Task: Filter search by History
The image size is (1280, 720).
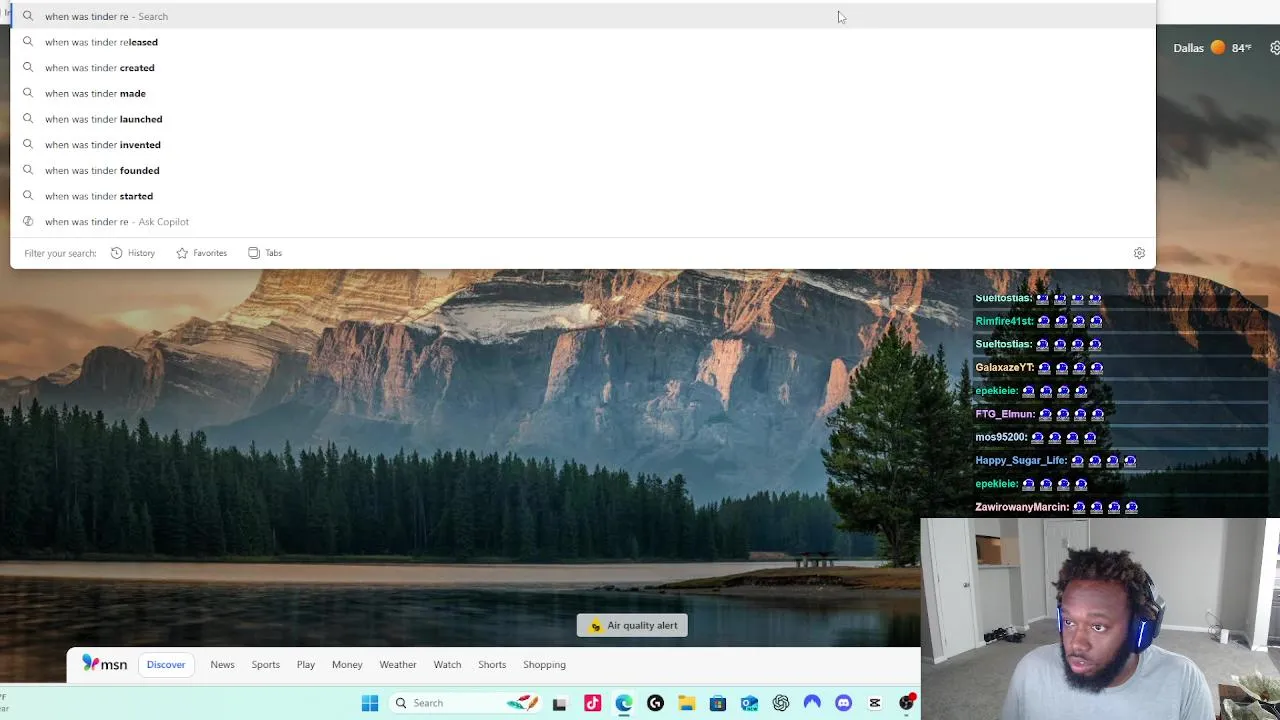Action: click(x=133, y=253)
